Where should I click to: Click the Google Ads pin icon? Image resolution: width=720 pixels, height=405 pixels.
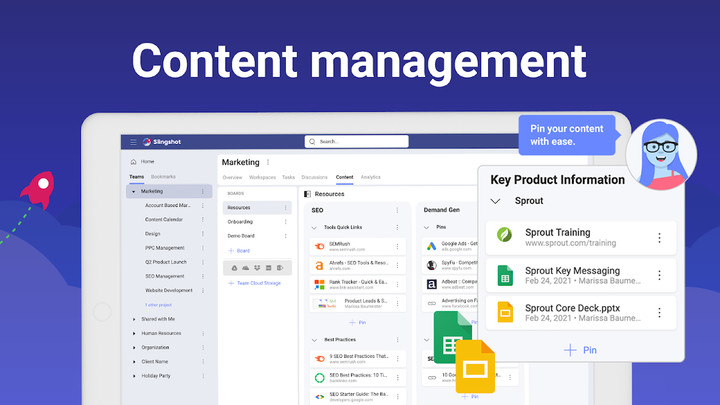pos(432,246)
